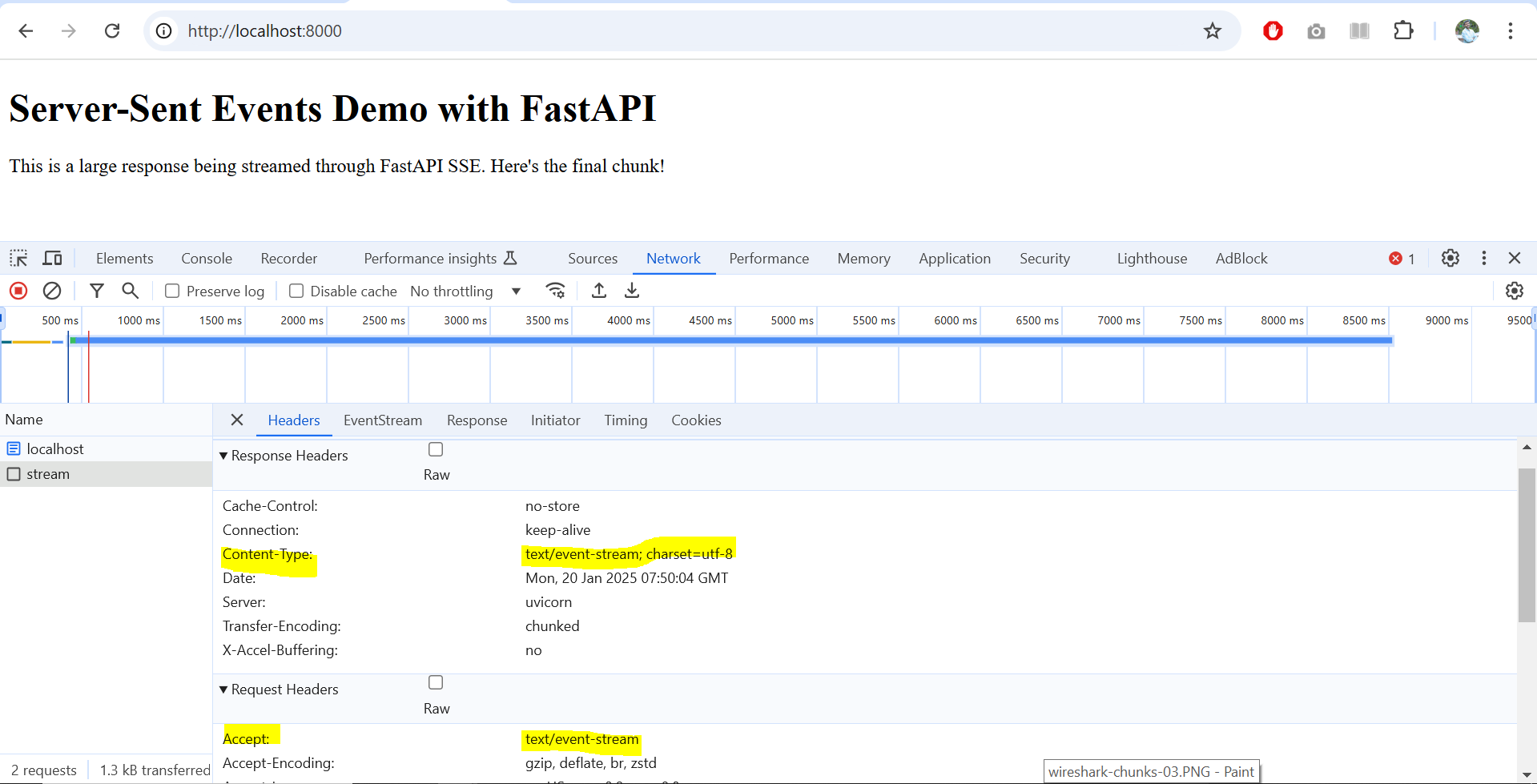
Task: Open the Application tab
Action: (955, 259)
